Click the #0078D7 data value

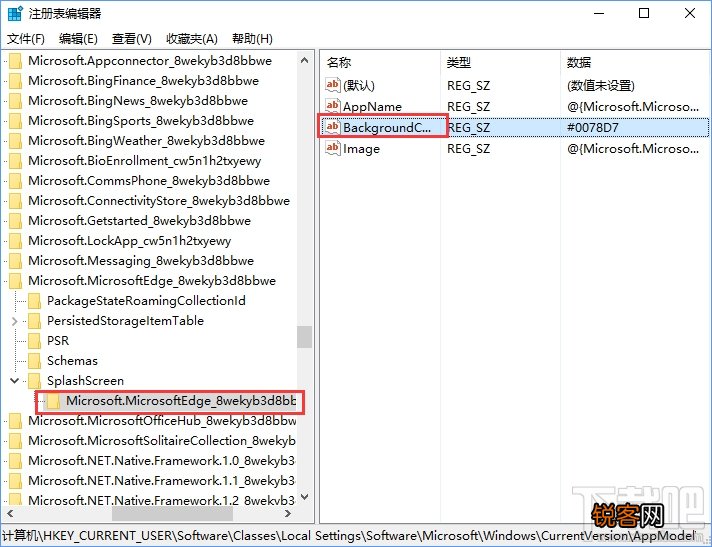pyautogui.click(x=593, y=128)
